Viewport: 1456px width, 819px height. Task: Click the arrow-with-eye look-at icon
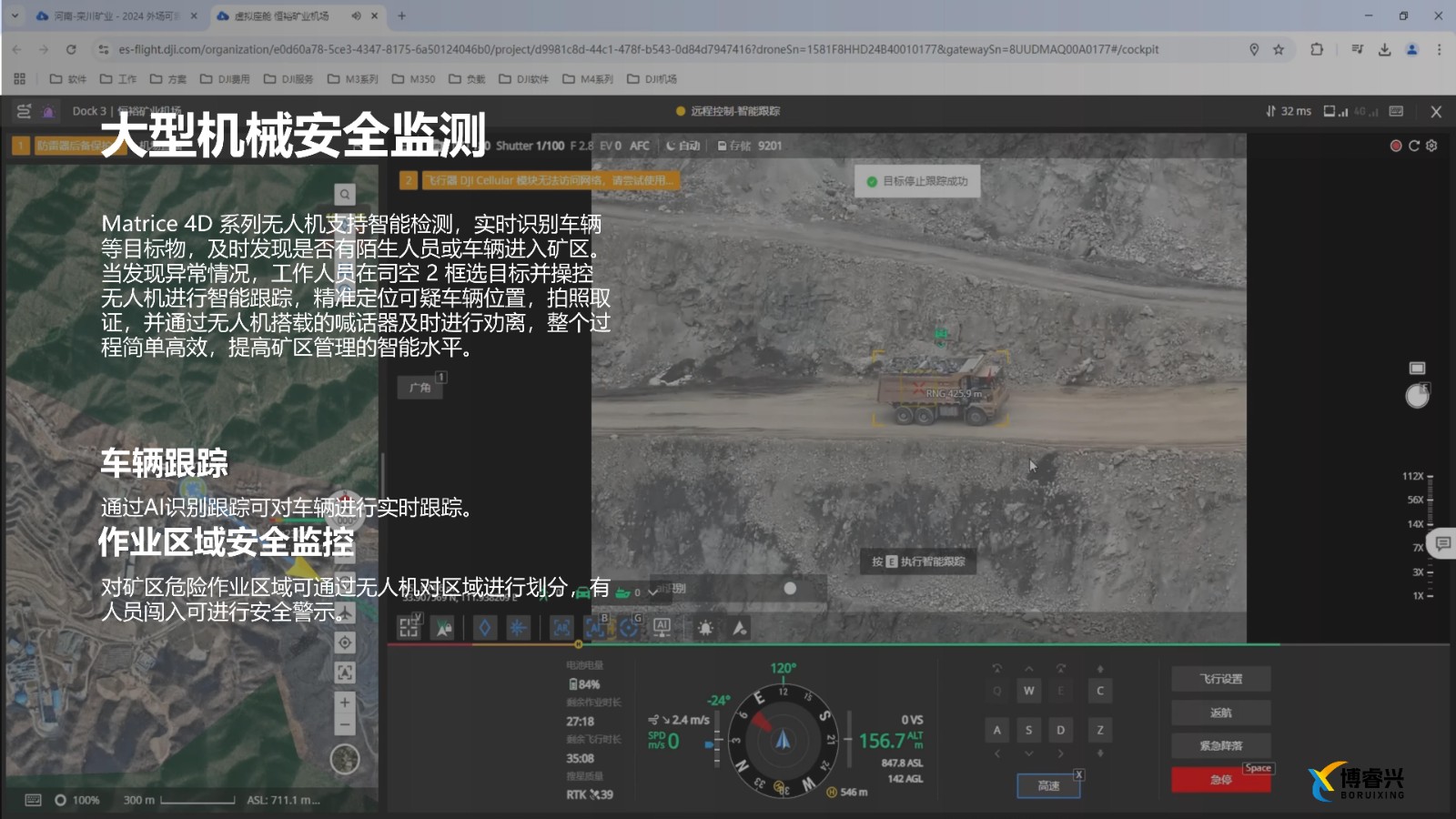[739, 628]
